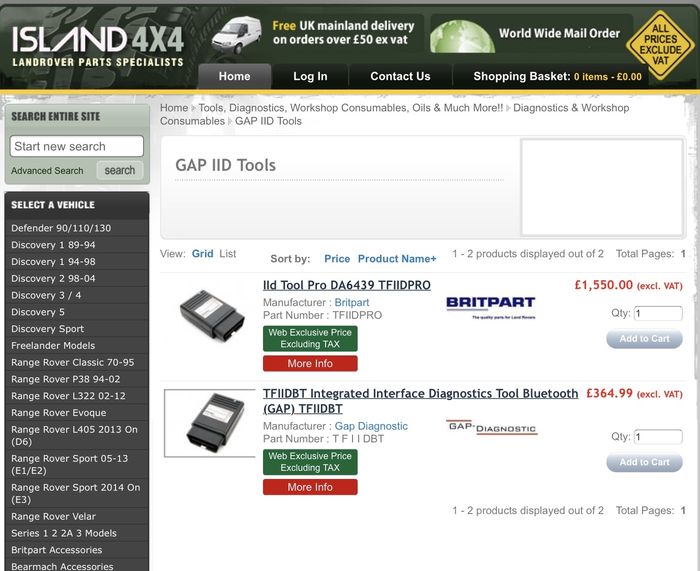Click the Britpart brand logo
700x571 pixels.
point(491,307)
